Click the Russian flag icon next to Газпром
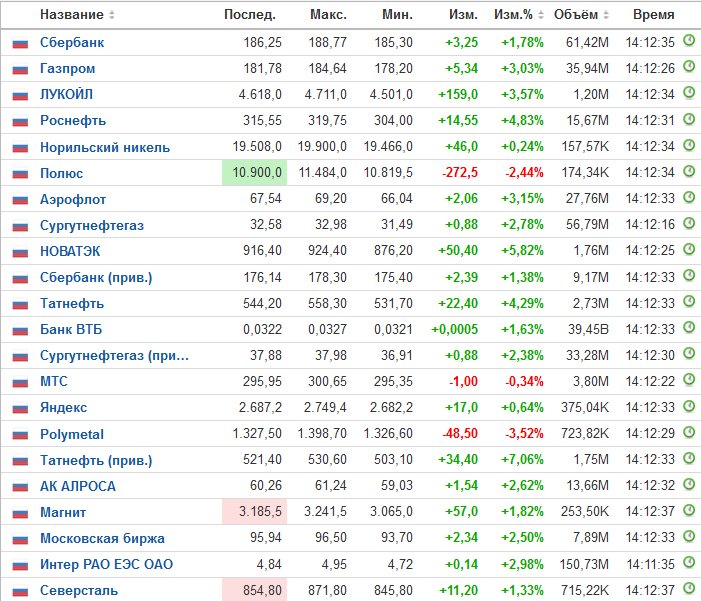 click(20, 69)
